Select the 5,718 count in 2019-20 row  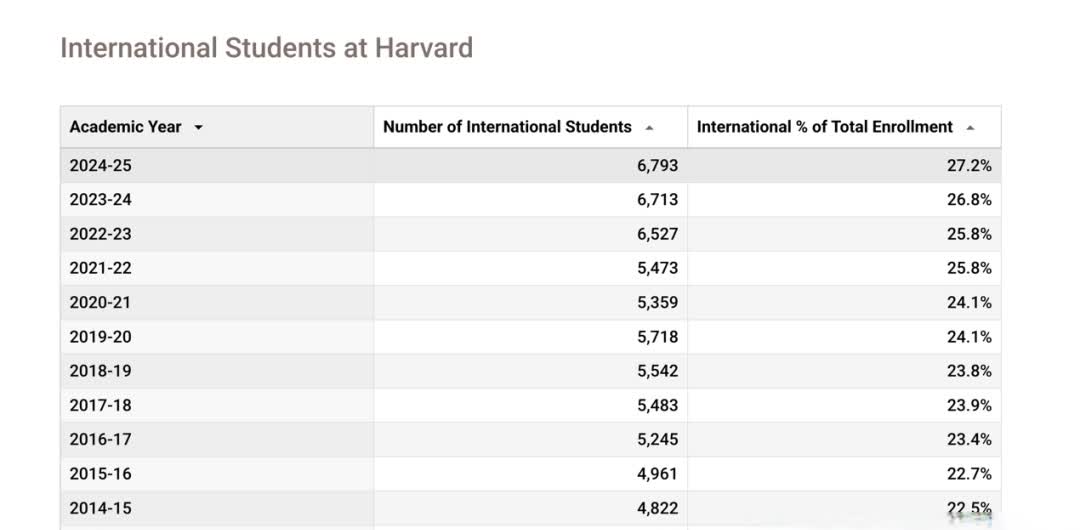click(x=657, y=337)
